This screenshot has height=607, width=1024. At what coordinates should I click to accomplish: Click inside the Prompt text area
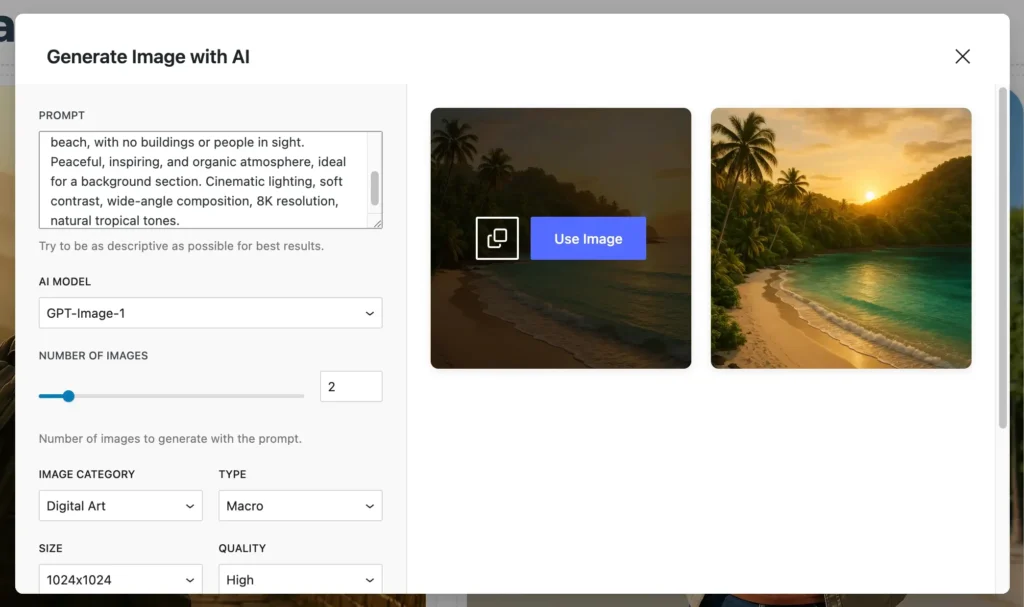click(200, 180)
